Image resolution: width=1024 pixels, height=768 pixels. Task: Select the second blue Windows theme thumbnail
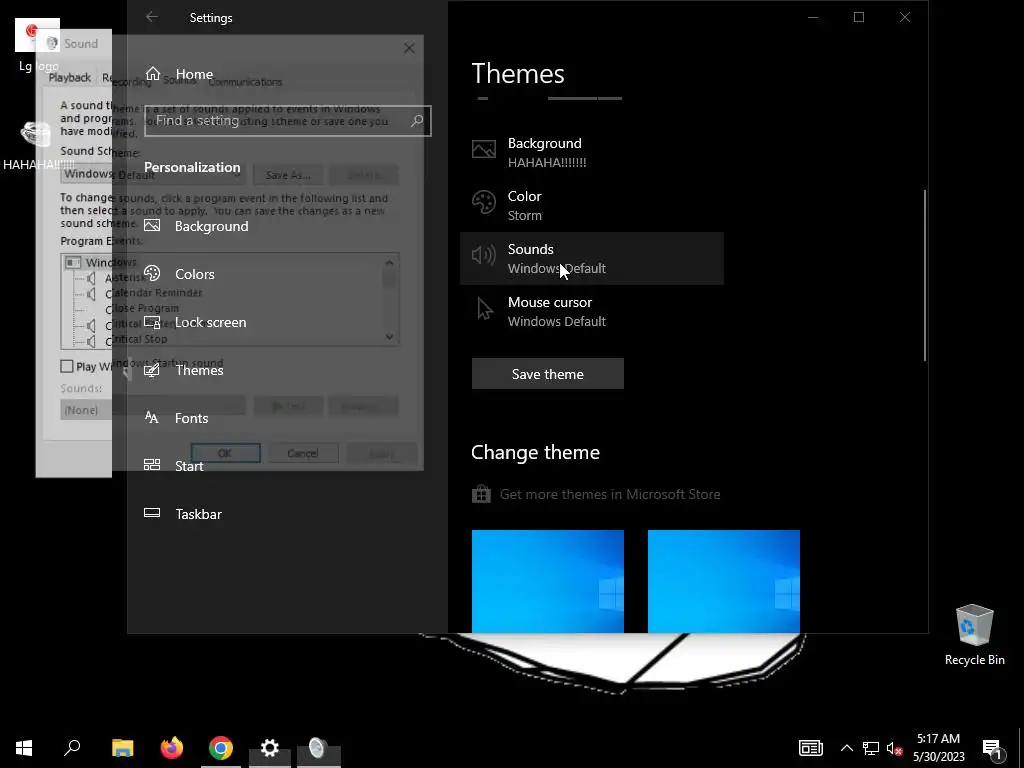pyautogui.click(x=724, y=581)
